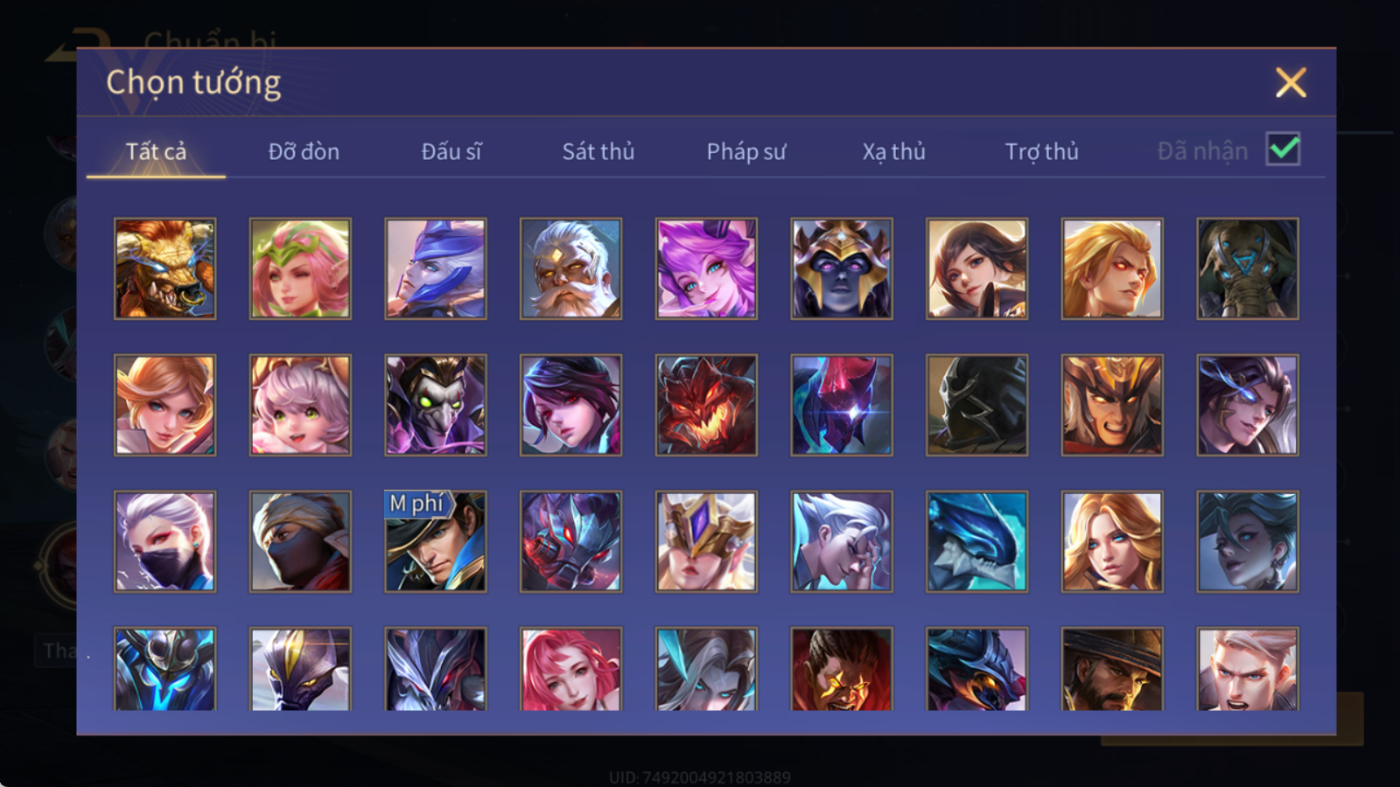Pick the green-eyed plague mask hero
The image size is (1400, 787).
pos(436,405)
